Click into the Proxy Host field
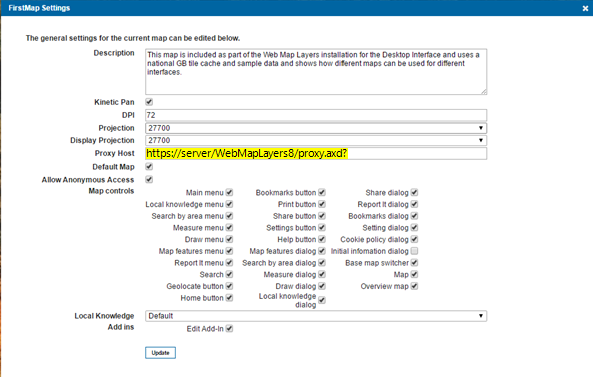Image resolution: width=593 pixels, height=377 pixels. tap(316, 153)
